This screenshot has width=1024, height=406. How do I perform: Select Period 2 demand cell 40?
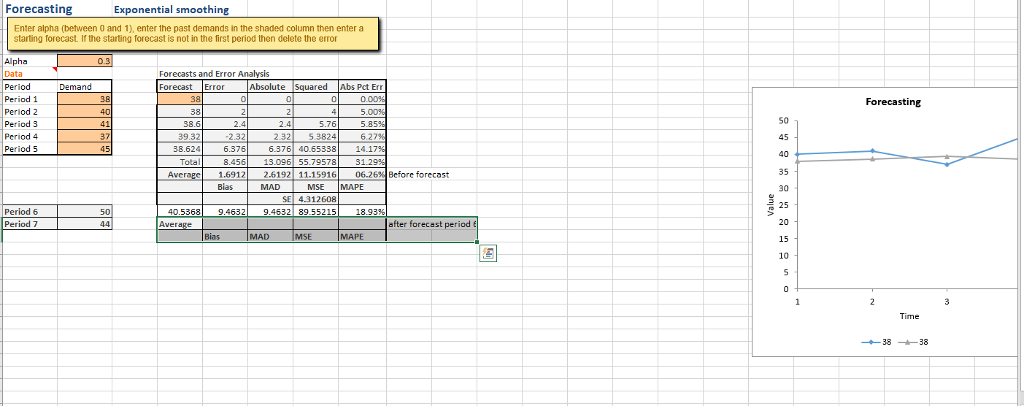pos(85,112)
